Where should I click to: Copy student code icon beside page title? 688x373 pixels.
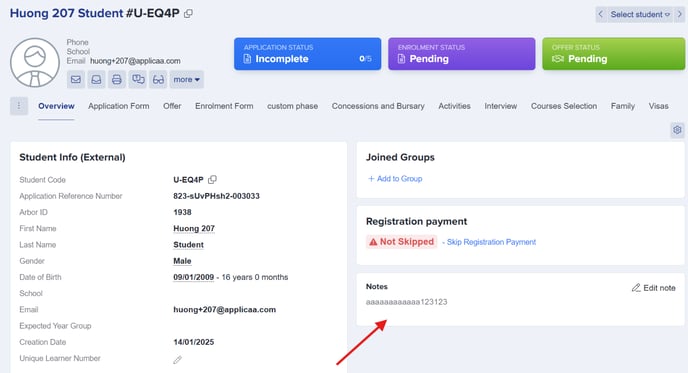188,14
